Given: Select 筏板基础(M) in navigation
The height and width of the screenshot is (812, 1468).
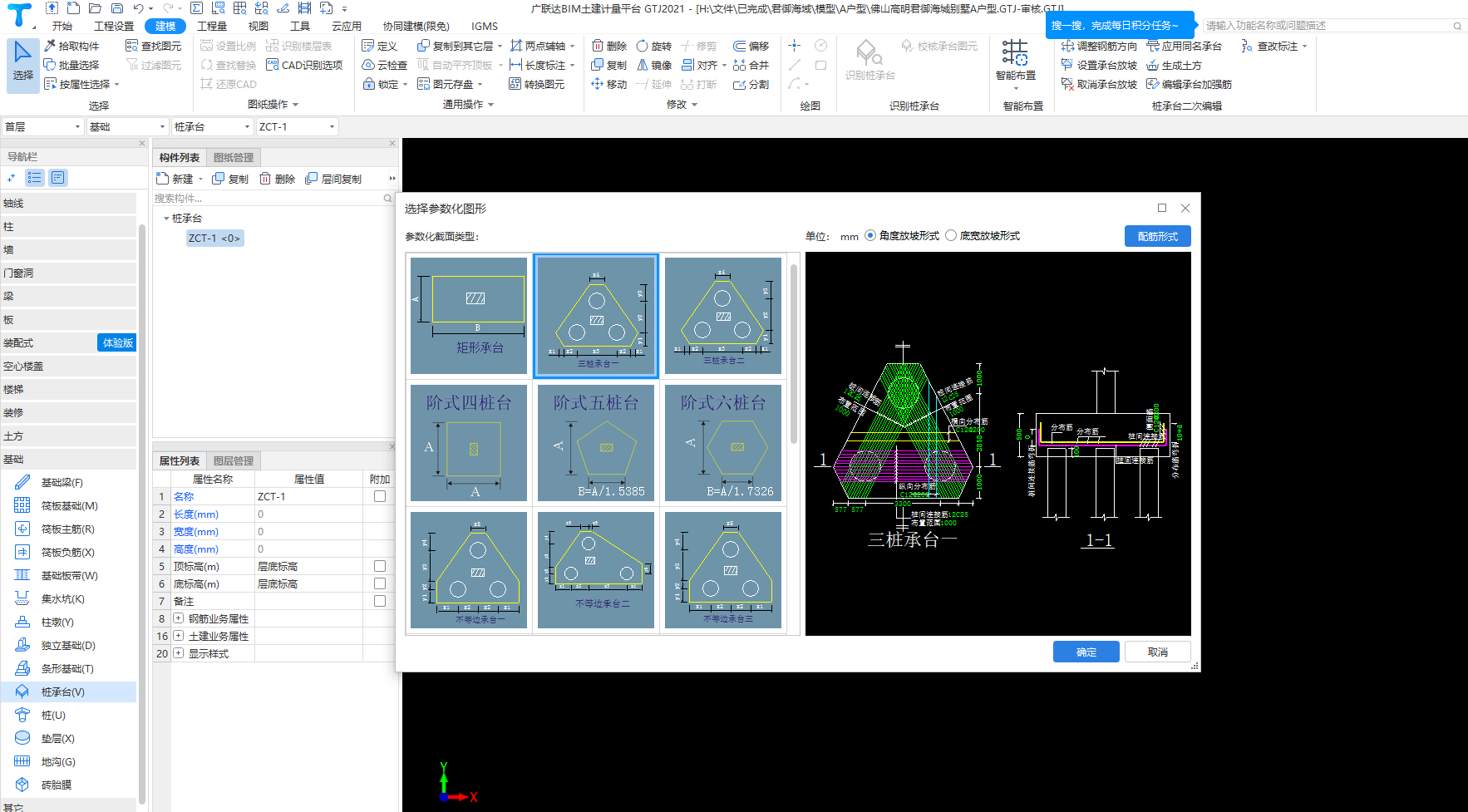Looking at the screenshot, I should tap(70, 505).
